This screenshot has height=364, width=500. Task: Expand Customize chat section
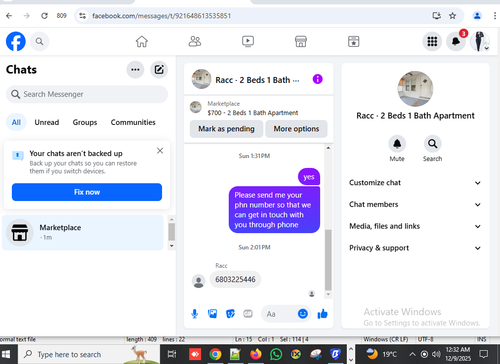click(x=415, y=183)
